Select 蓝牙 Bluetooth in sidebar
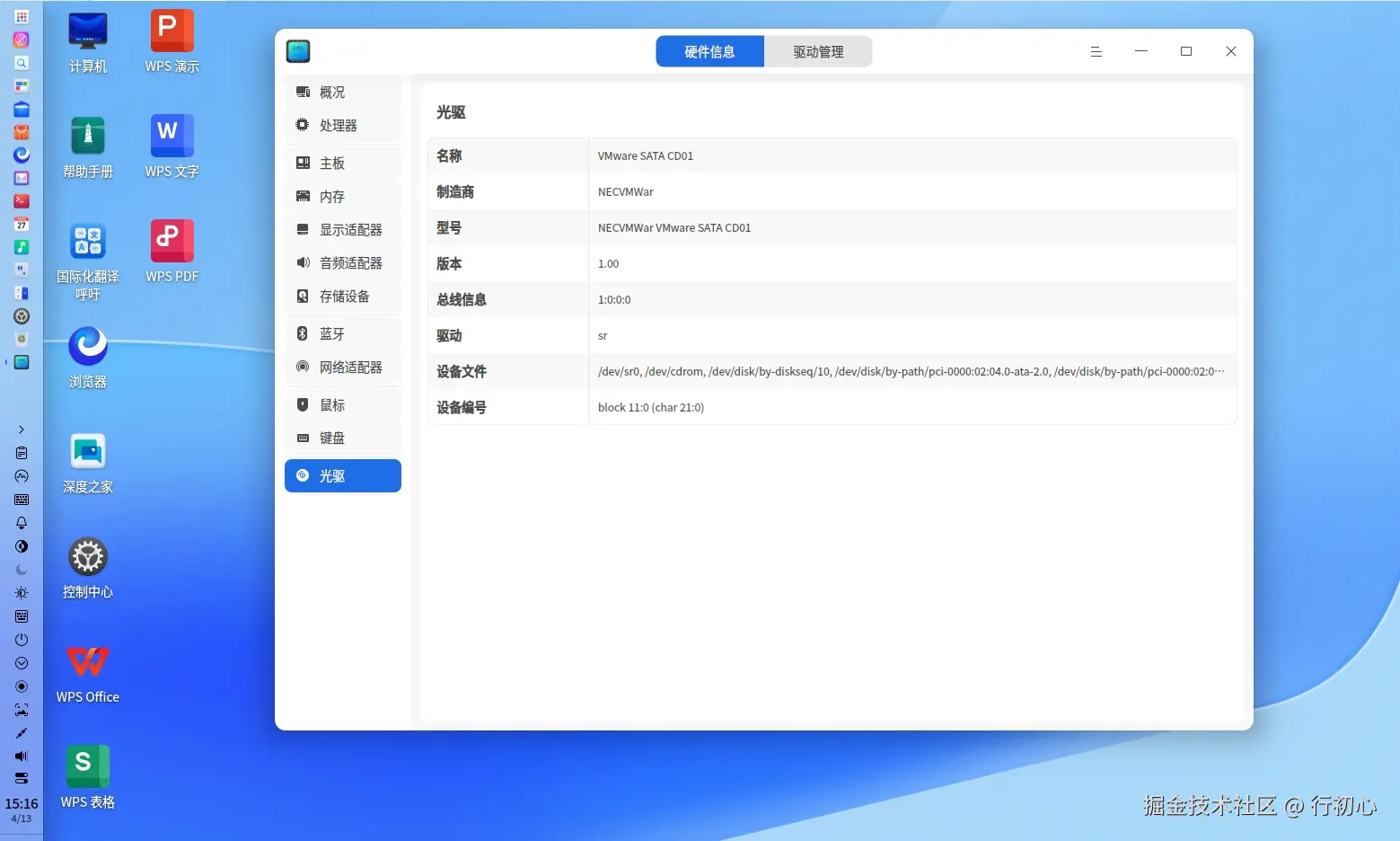1400x841 pixels. (x=342, y=334)
